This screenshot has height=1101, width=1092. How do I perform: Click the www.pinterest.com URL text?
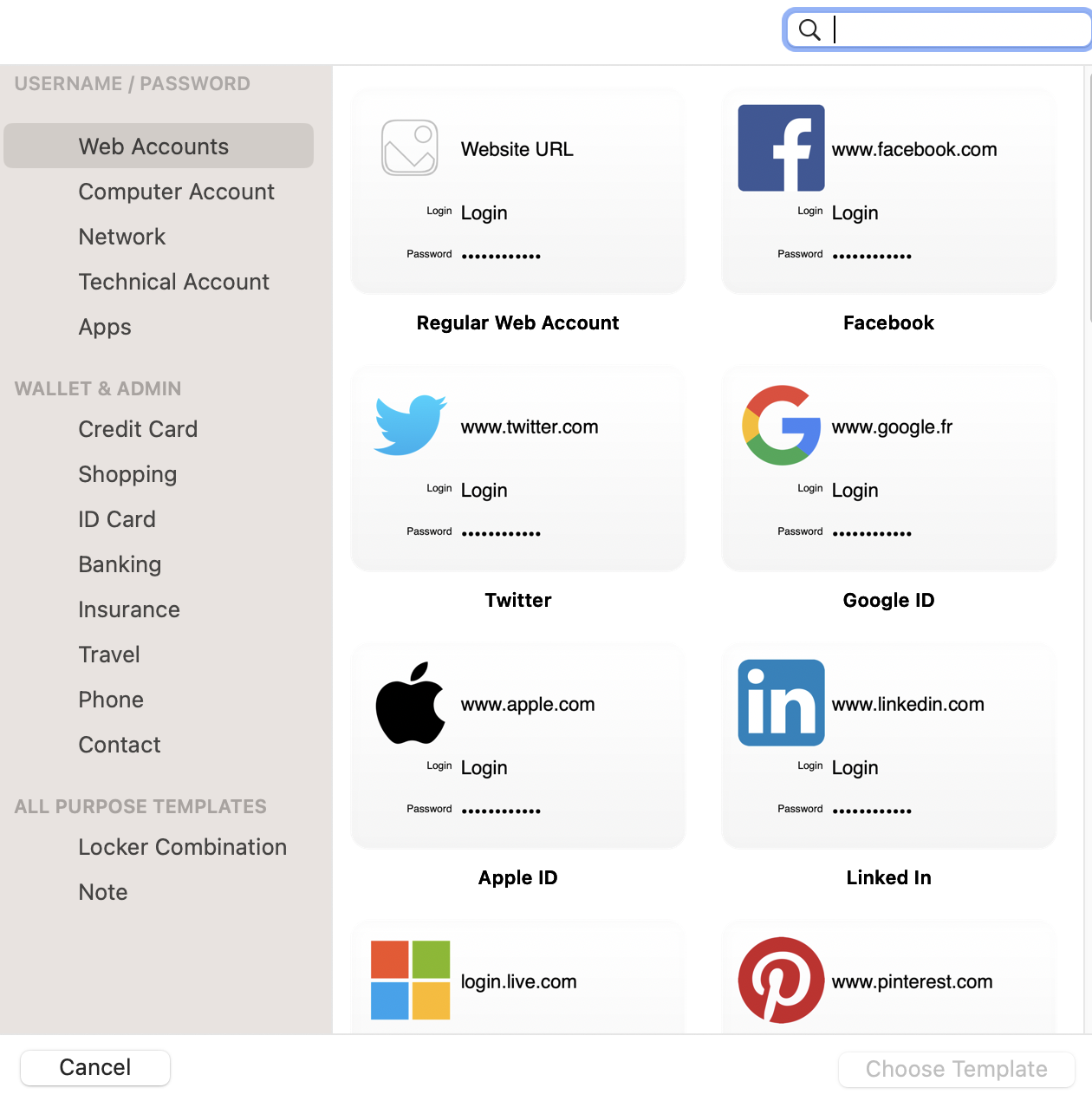913,981
